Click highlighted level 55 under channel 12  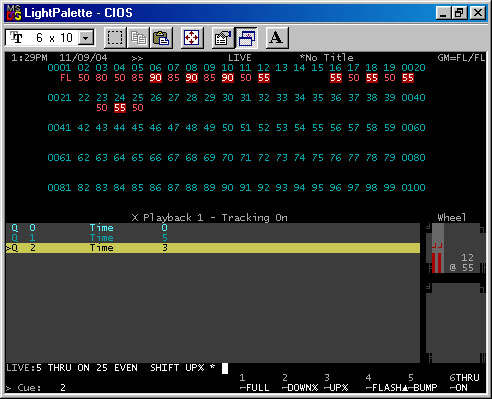pyautogui.click(x=264, y=78)
